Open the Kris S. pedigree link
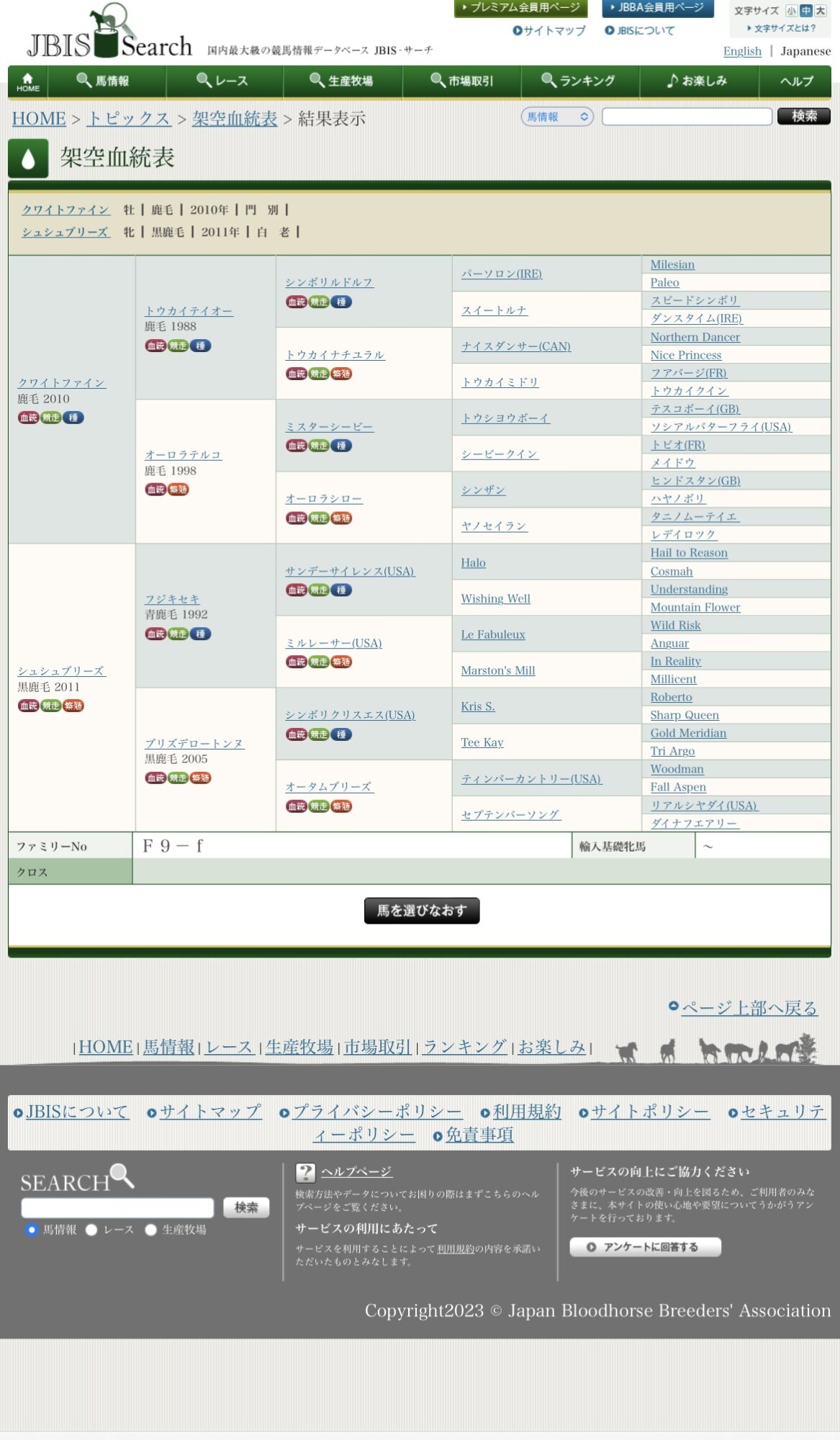The height and width of the screenshot is (1440, 840). pyautogui.click(x=477, y=706)
